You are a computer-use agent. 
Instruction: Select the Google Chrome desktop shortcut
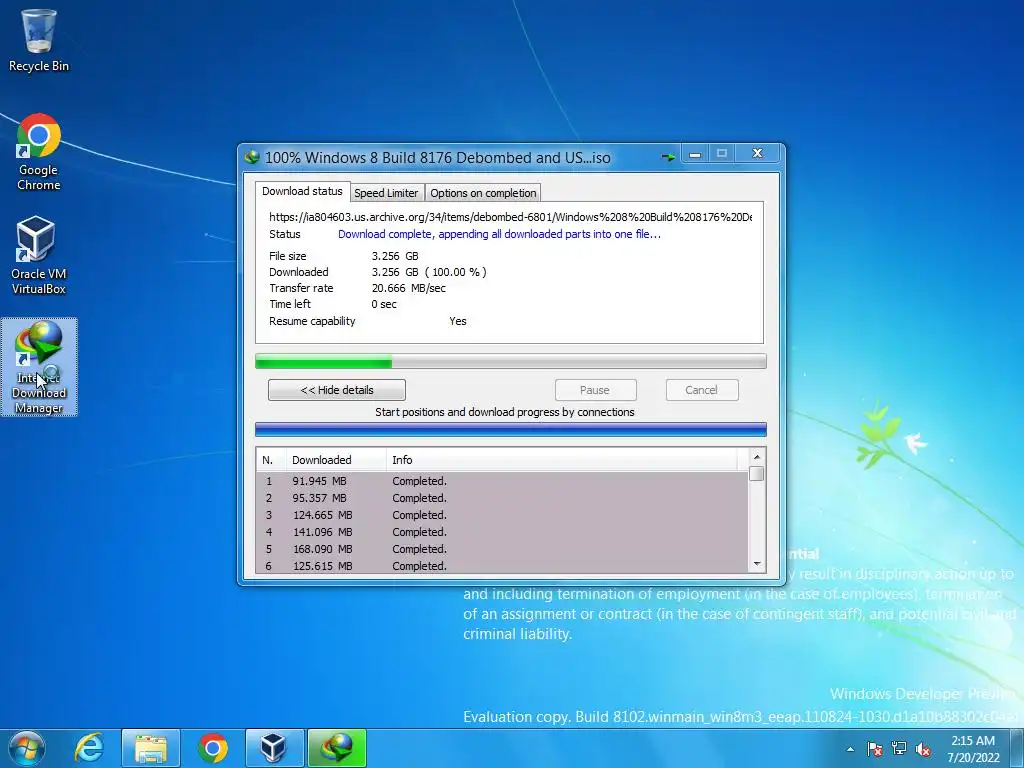(x=39, y=152)
